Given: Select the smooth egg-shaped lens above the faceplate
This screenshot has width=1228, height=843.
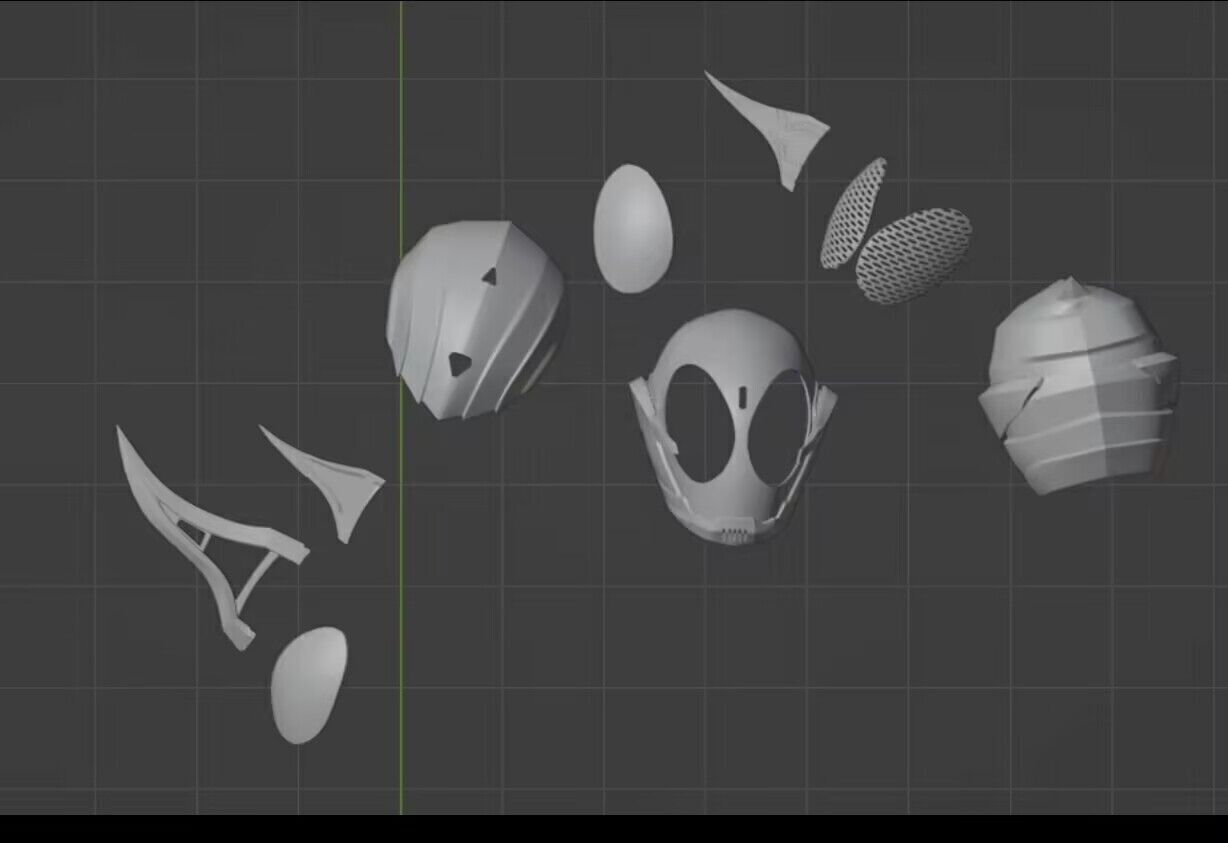Looking at the screenshot, I should point(632,229).
